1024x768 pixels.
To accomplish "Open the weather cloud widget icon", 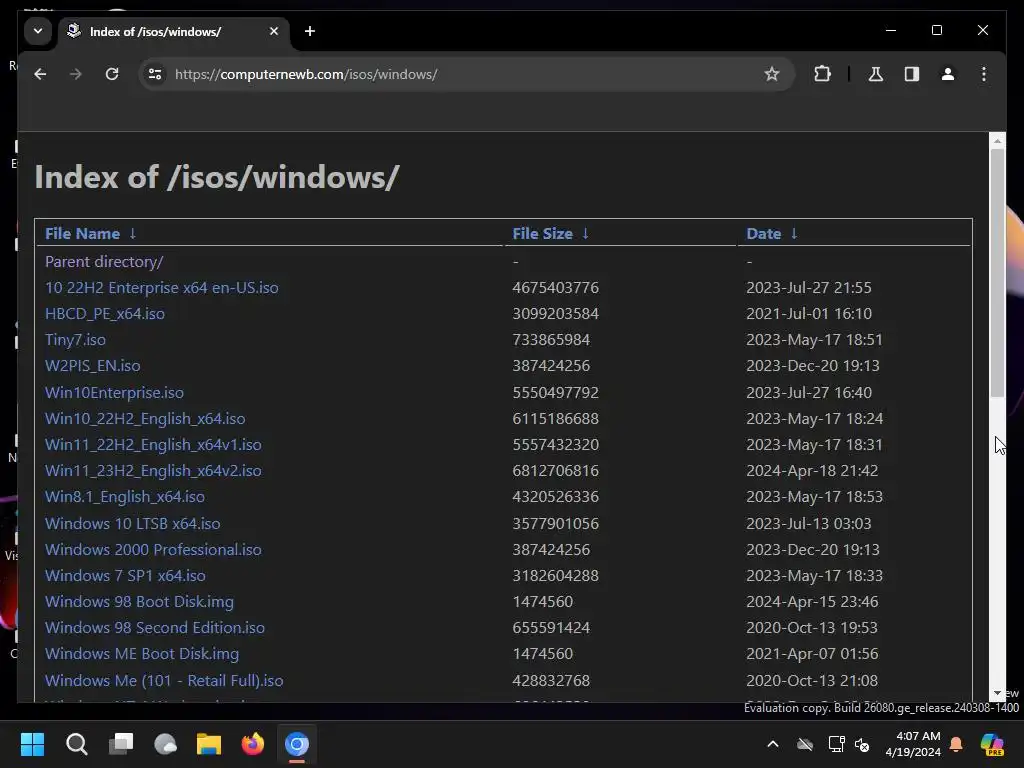I will [165, 744].
